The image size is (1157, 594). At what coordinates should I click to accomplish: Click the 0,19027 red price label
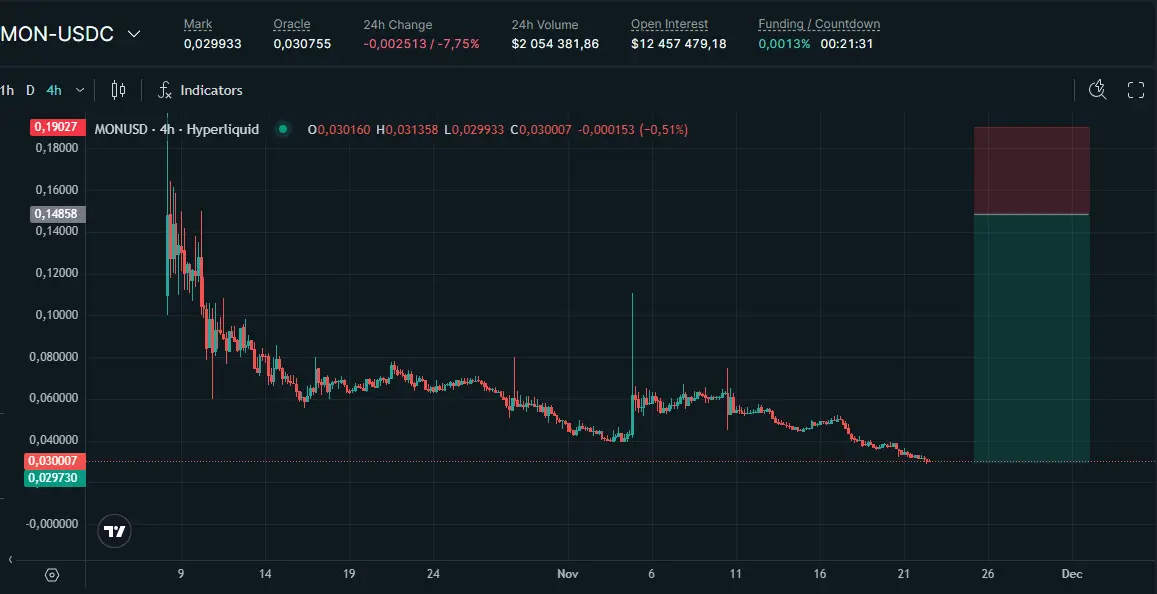58,127
